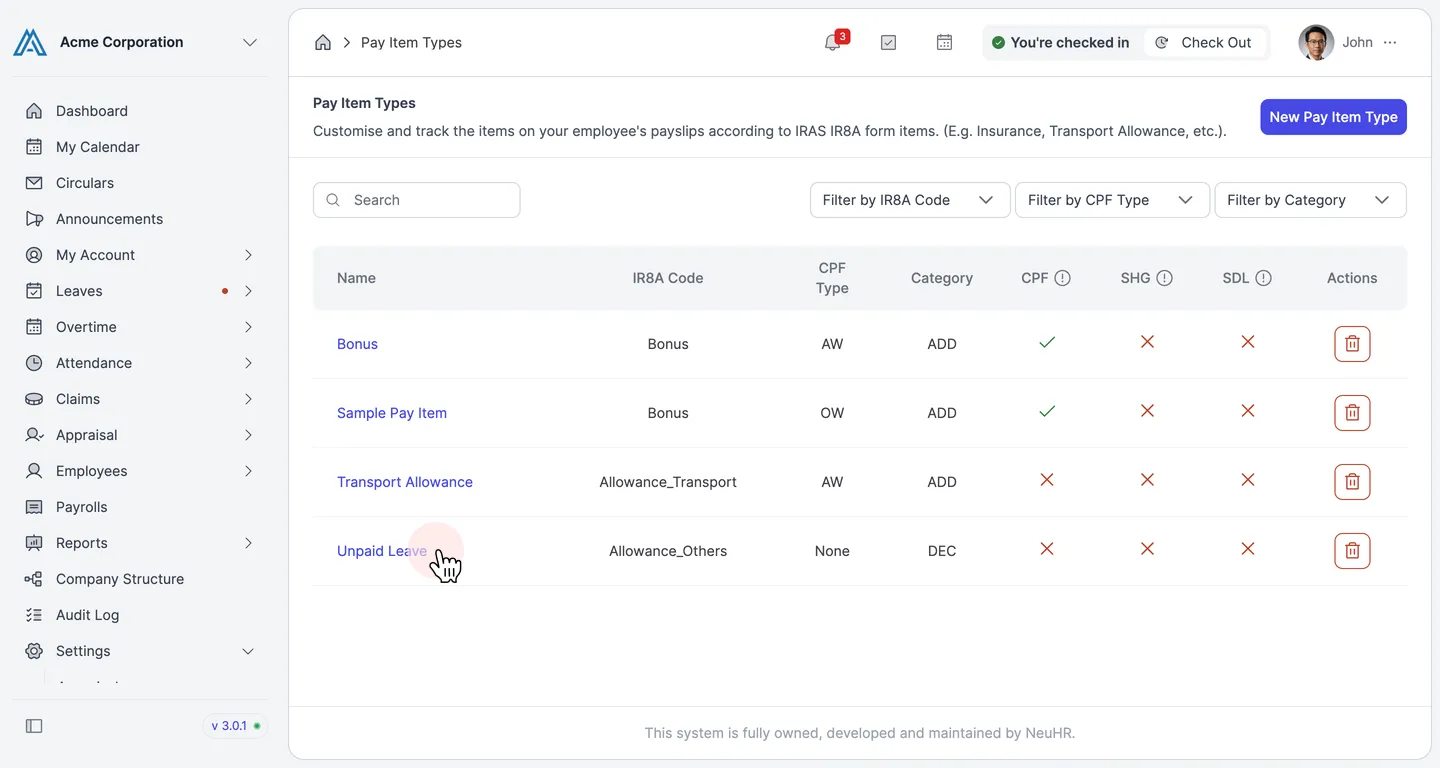Screen dimensions: 1440x768
Task: Expand the Claims submenu chevron
Action: [248, 399]
